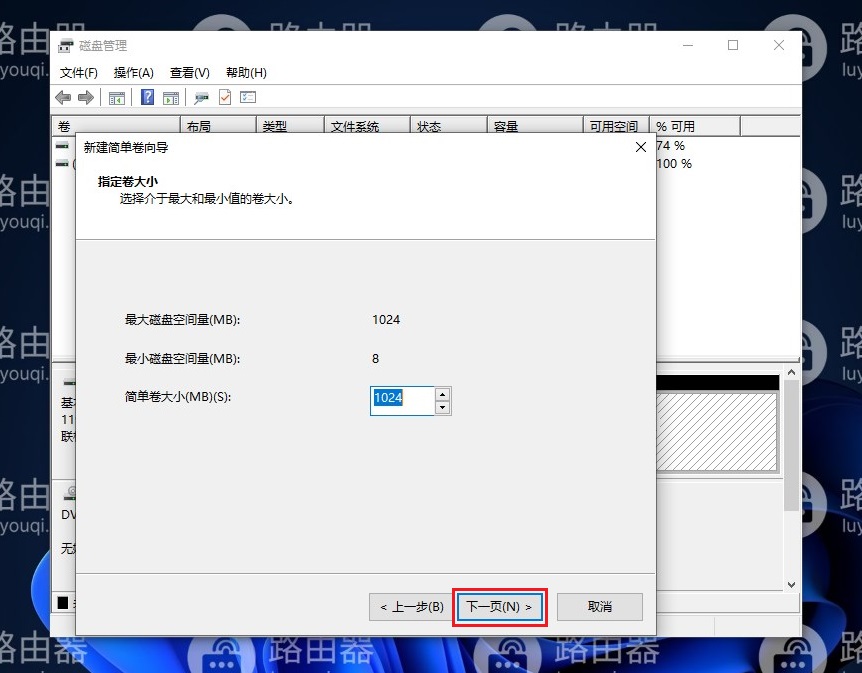Sort by the 容量 column header
The width and height of the screenshot is (862, 673).
[x=535, y=126]
